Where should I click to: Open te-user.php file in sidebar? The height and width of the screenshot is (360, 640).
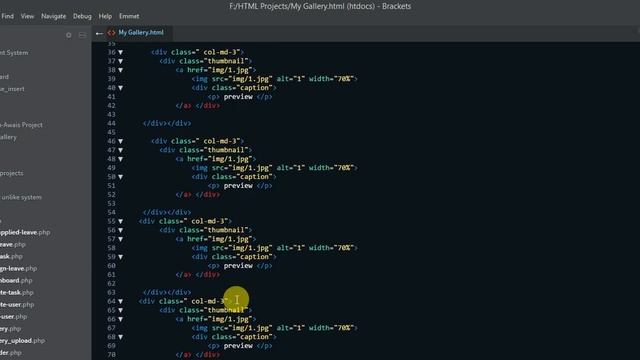(x=17, y=304)
